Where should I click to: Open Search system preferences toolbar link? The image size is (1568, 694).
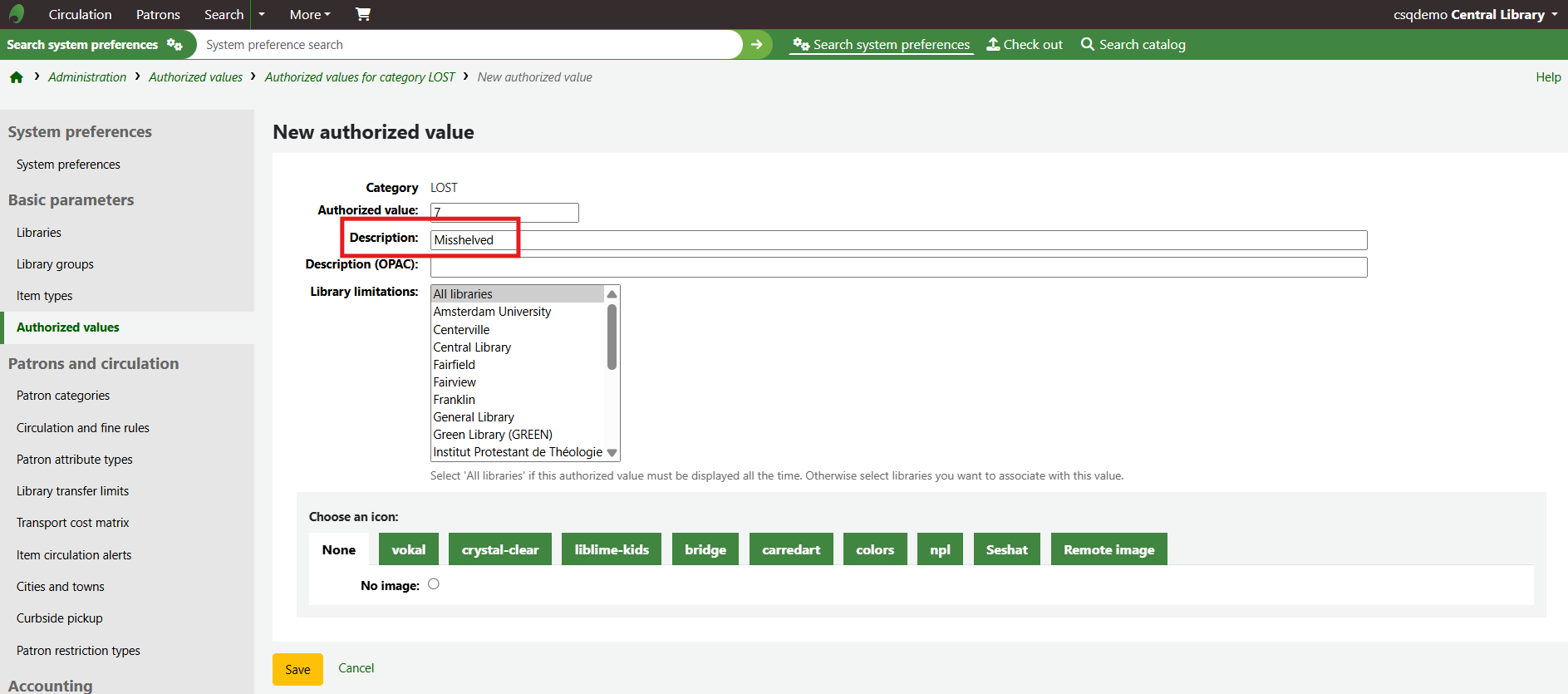[882, 45]
